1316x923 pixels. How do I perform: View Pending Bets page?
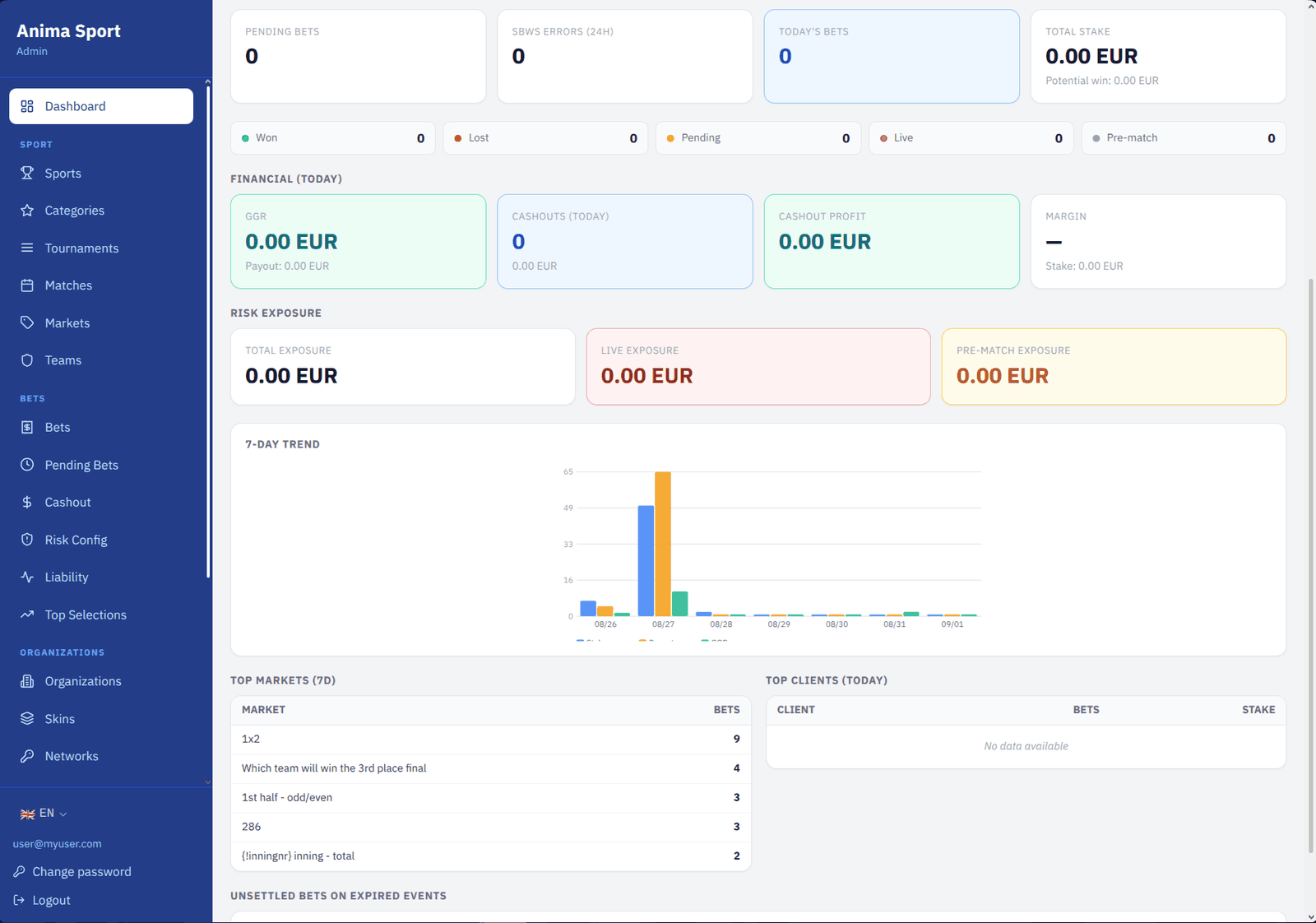click(x=101, y=465)
